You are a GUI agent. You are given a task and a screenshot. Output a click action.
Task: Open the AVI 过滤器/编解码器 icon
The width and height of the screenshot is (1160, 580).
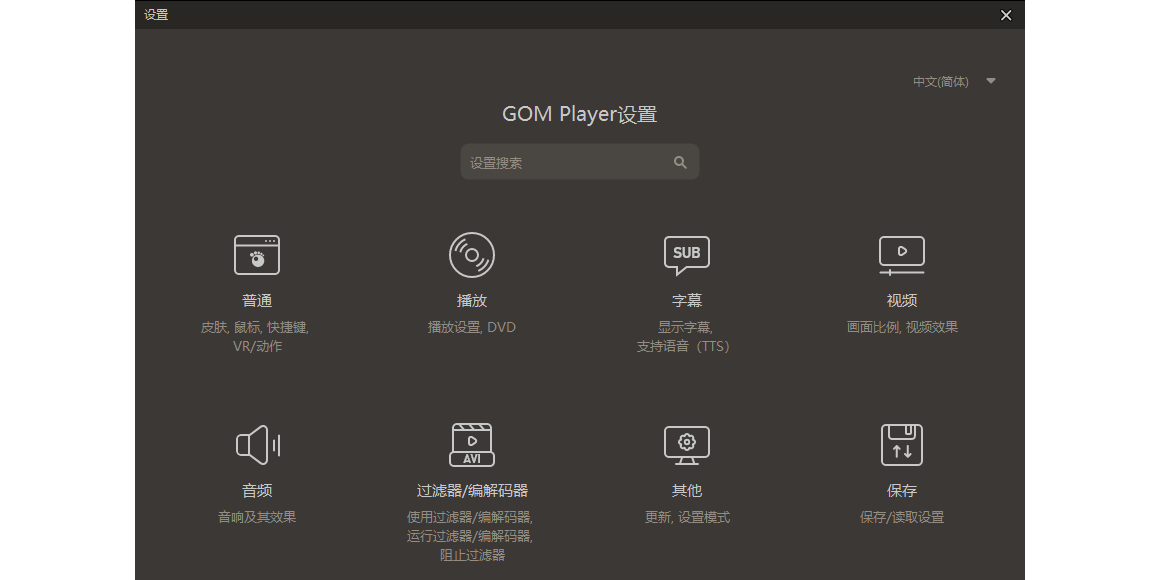472,445
